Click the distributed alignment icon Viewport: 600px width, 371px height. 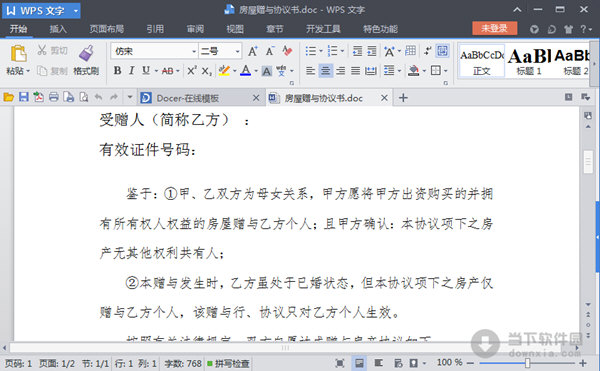click(370, 71)
